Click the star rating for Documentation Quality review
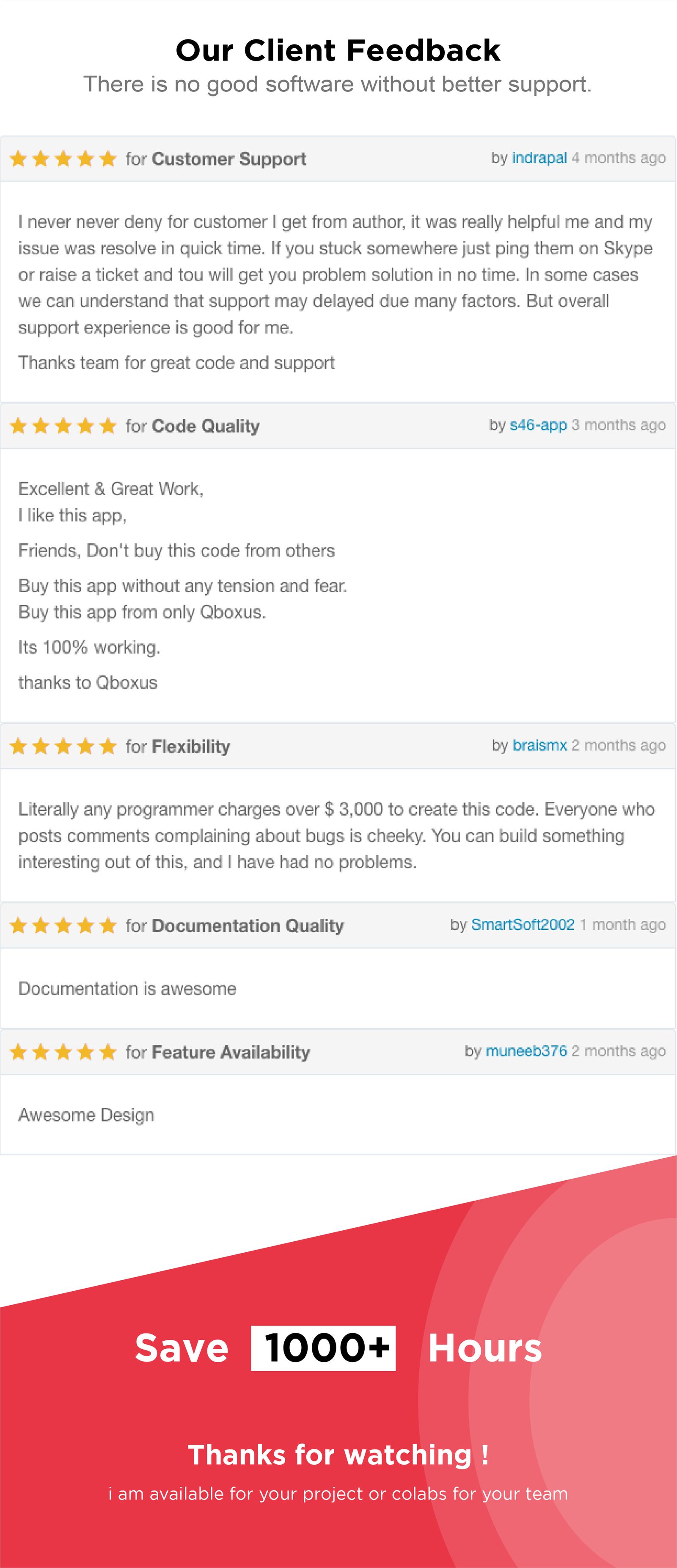677x1568 pixels. [63, 925]
